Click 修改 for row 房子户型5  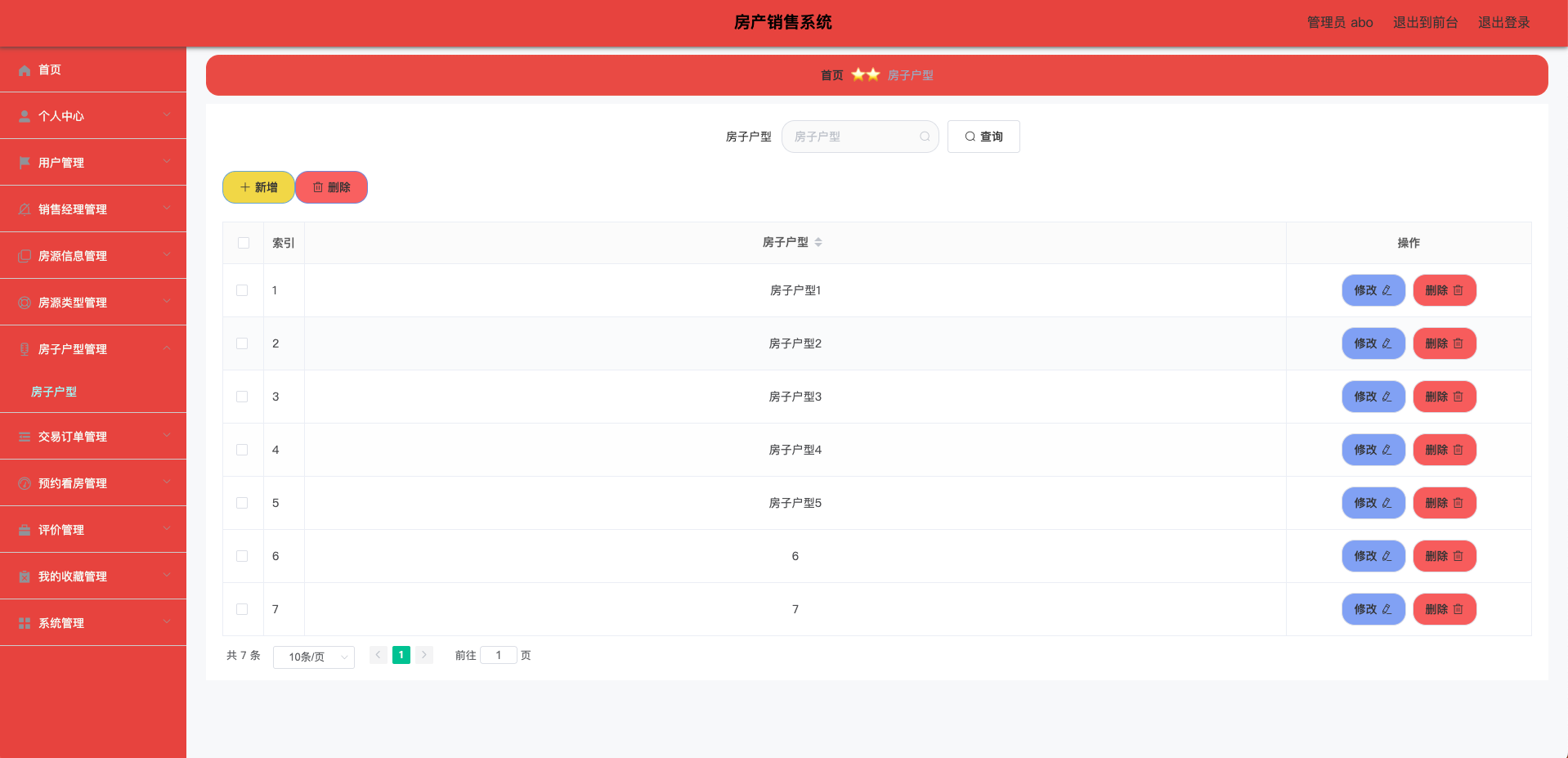coord(1373,503)
